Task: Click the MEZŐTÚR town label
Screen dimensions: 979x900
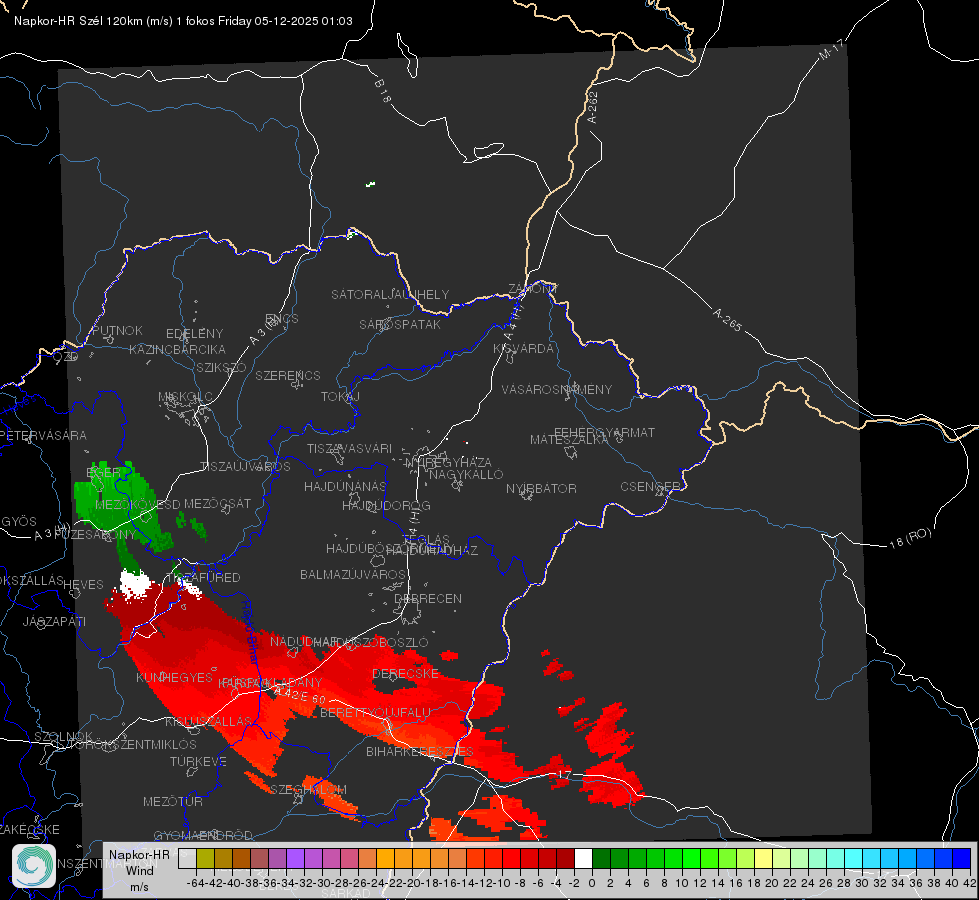Action: pos(172,801)
